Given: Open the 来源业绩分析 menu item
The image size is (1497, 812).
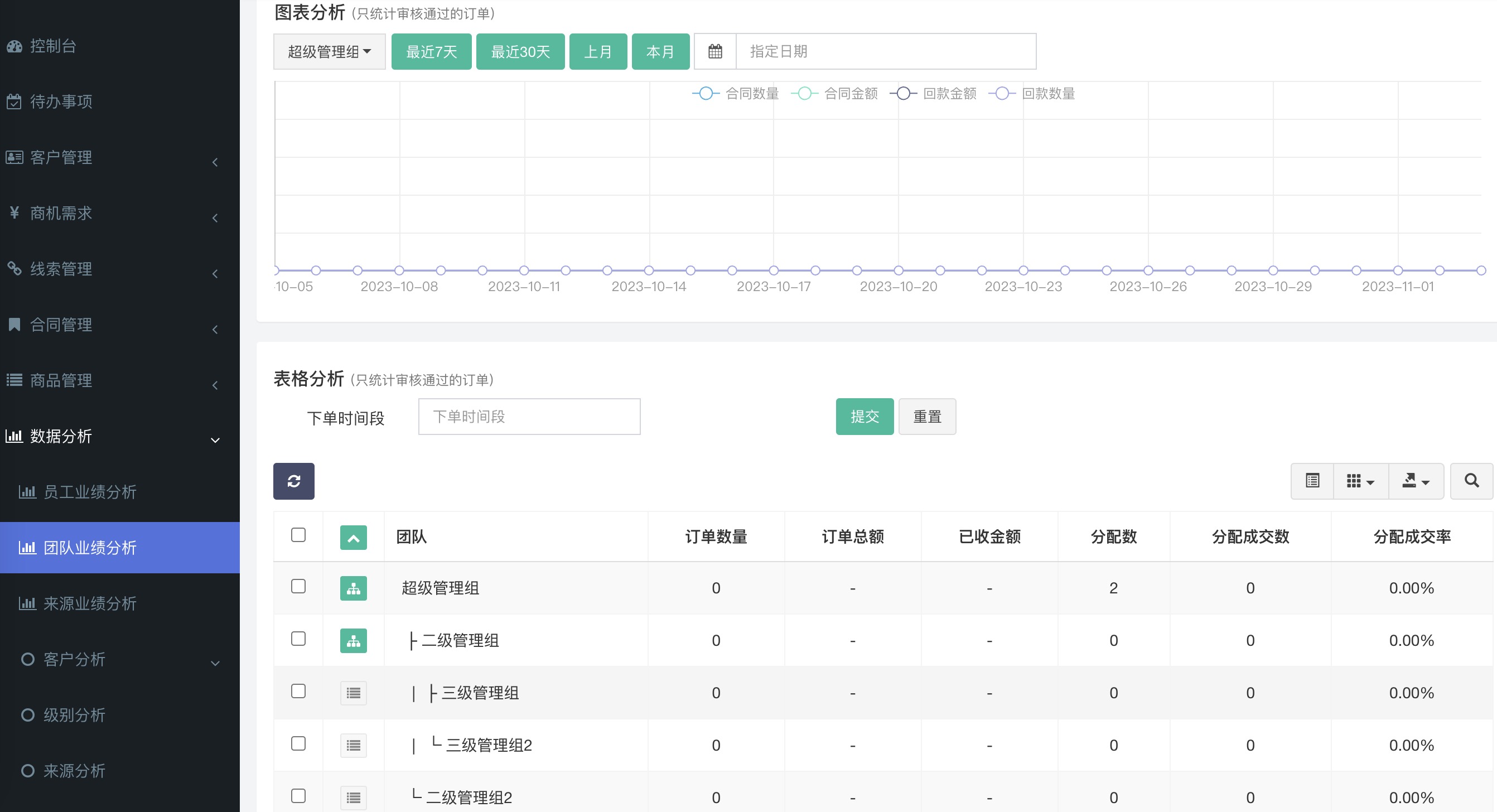Looking at the screenshot, I should 120,603.
